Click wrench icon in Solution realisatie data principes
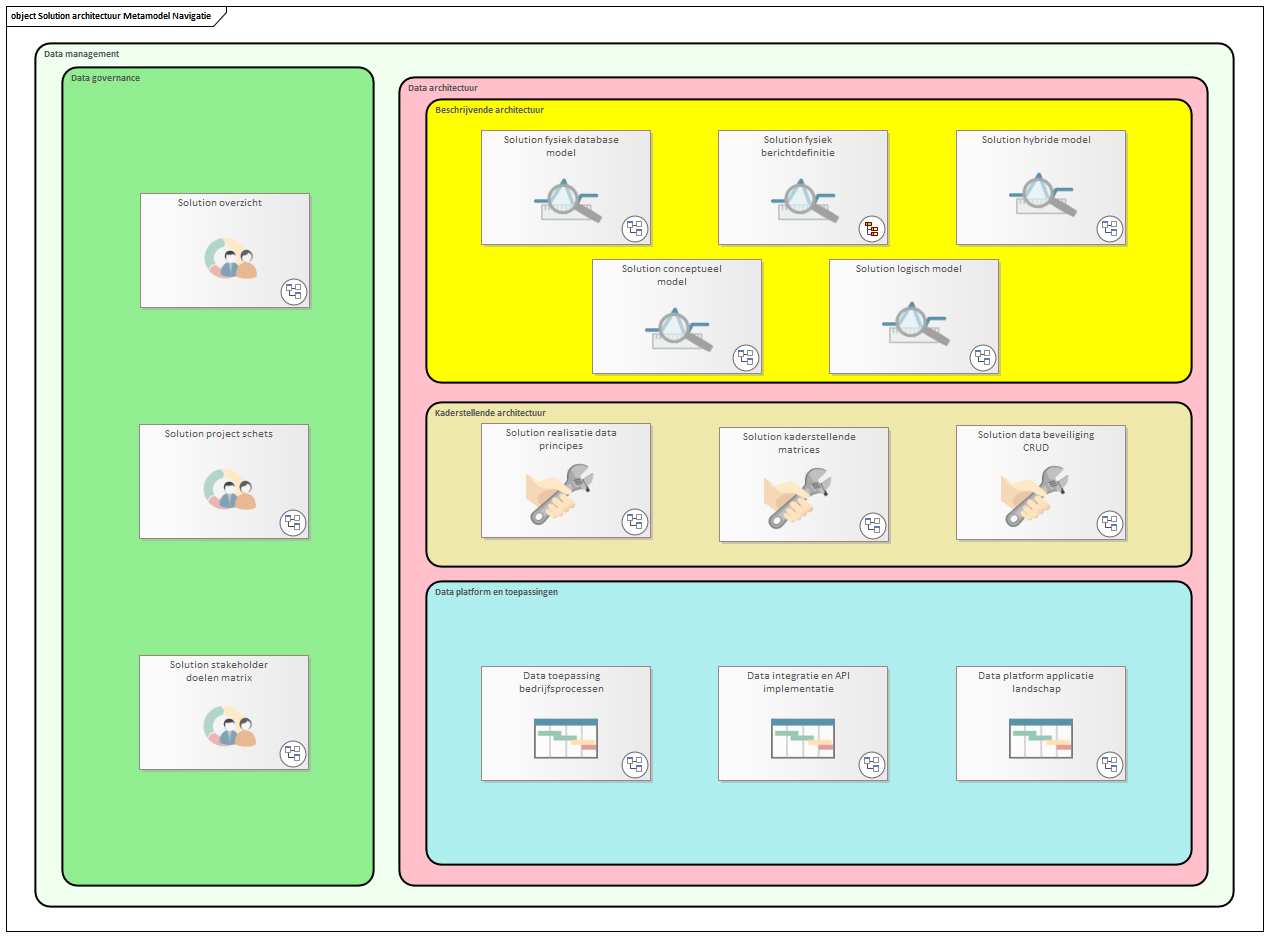This screenshot has height=937, width=1269. click(561, 494)
